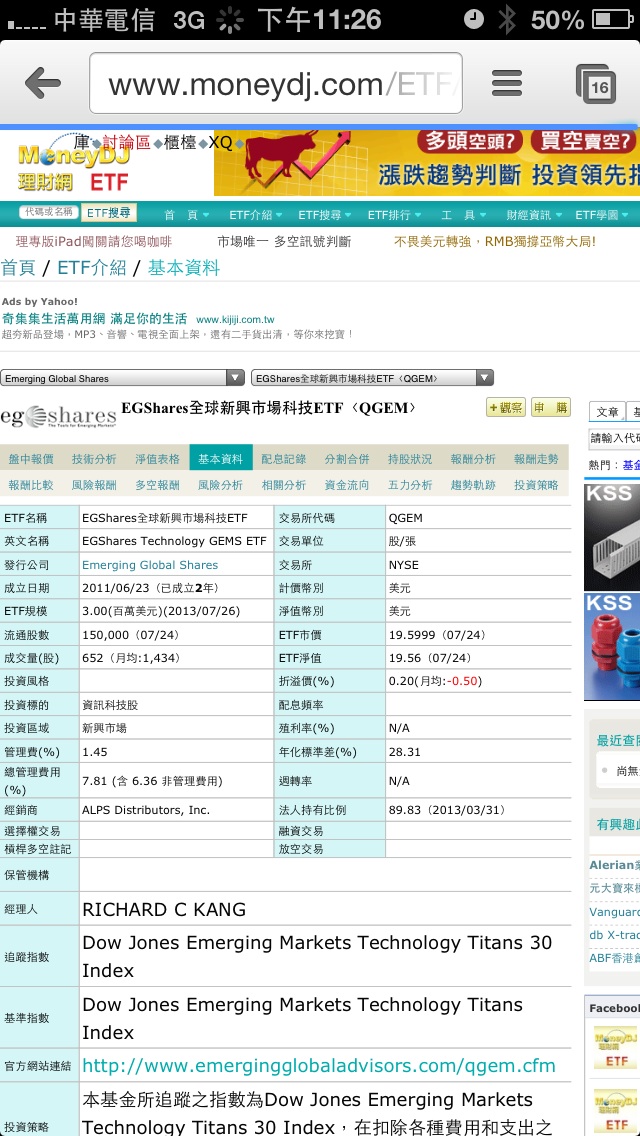Switch to the 配息記錄 tab
Image resolution: width=640 pixels, height=1136 pixels.
pyautogui.click(x=284, y=459)
